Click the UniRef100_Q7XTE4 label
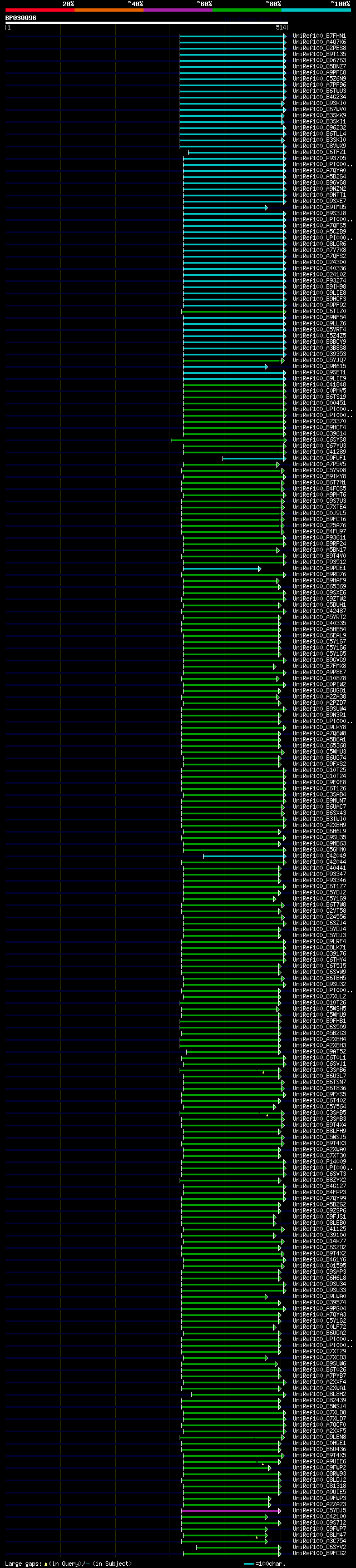Screen dimensions: 356x1568 [x=319, y=507]
